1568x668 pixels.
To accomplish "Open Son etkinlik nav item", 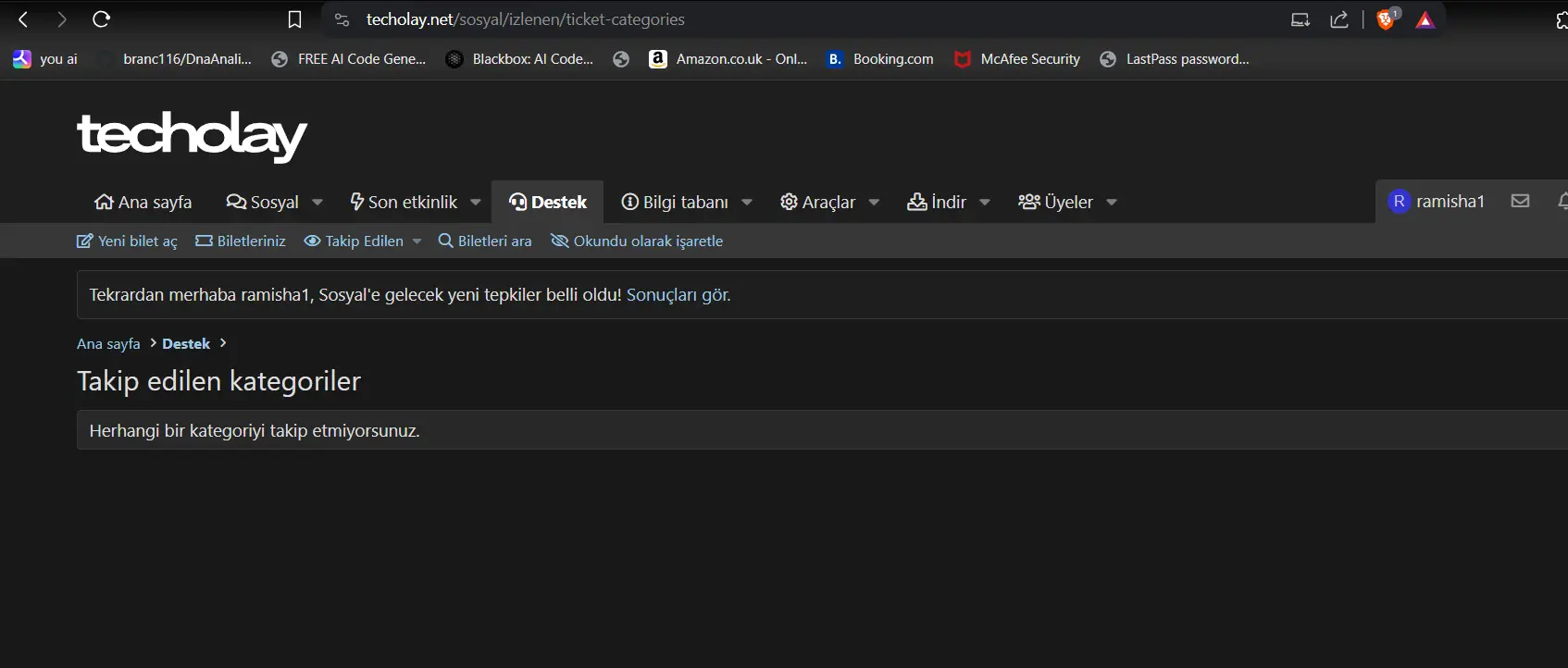I will coord(404,202).
